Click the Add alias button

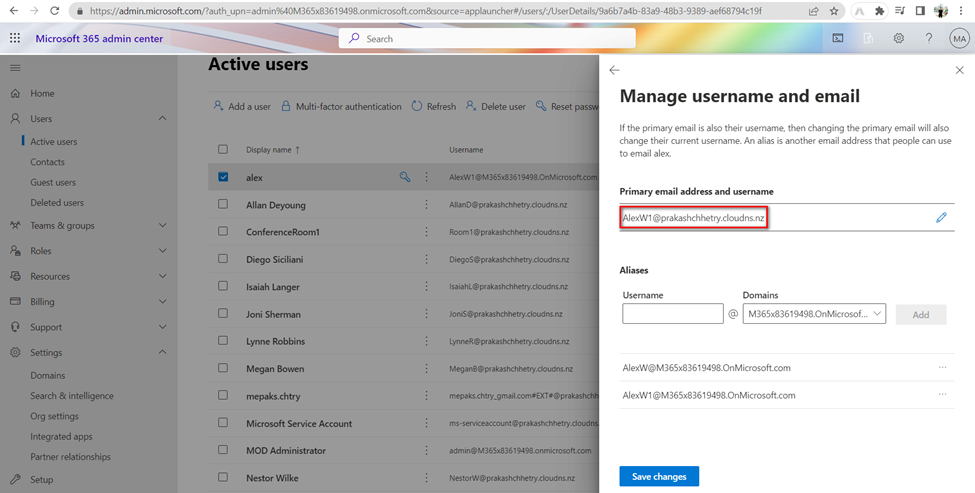(921, 315)
